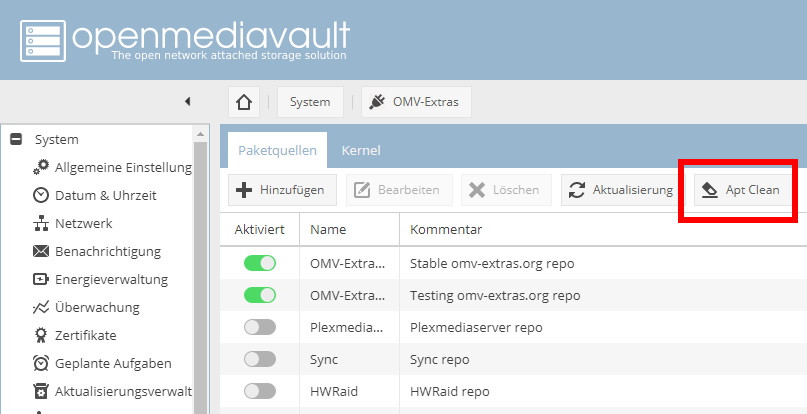Enable the Sync repo toggle
Image resolution: width=807 pixels, height=414 pixels.
(x=260, y=359)
